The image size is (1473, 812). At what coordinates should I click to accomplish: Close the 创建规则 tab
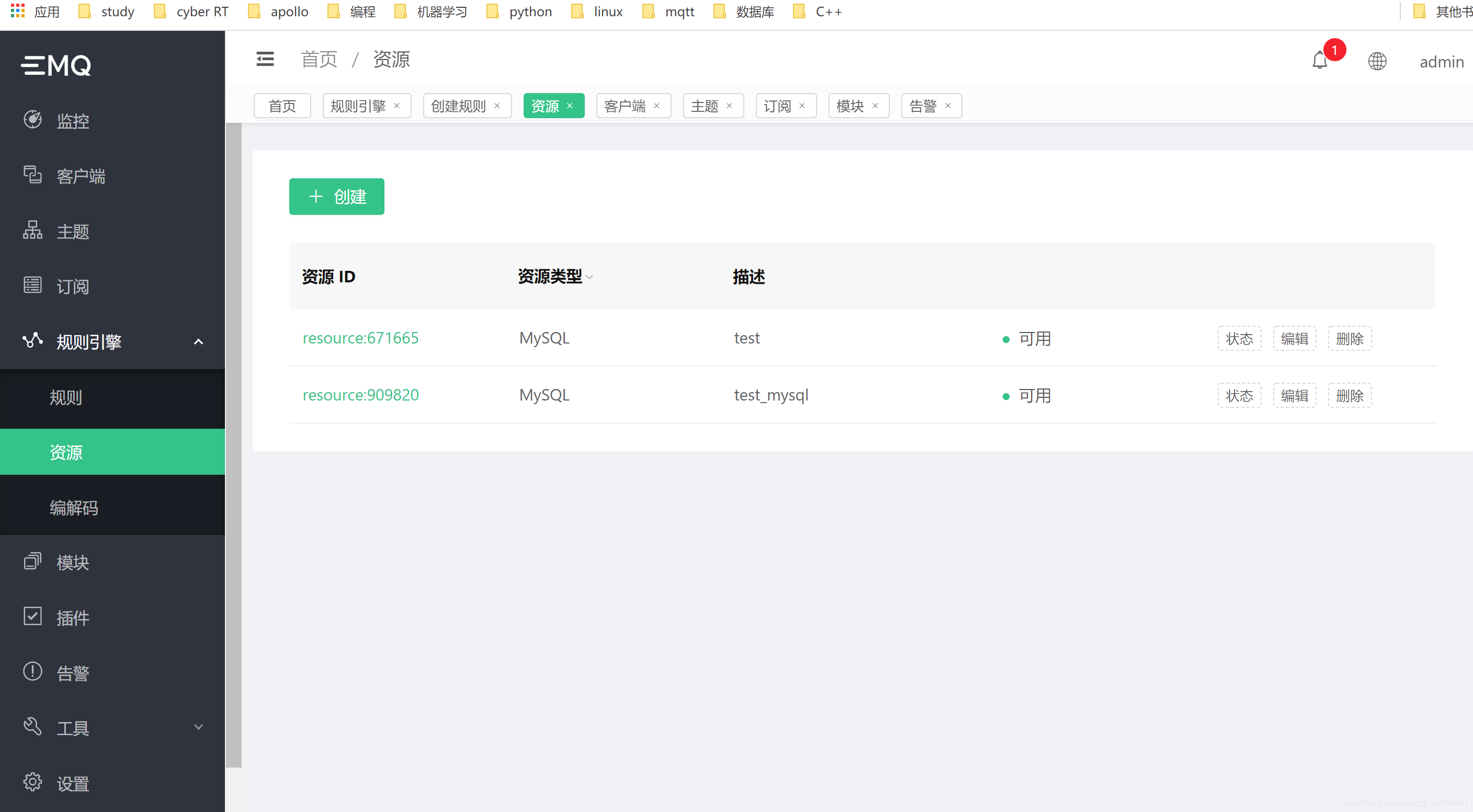coord(497,106)
